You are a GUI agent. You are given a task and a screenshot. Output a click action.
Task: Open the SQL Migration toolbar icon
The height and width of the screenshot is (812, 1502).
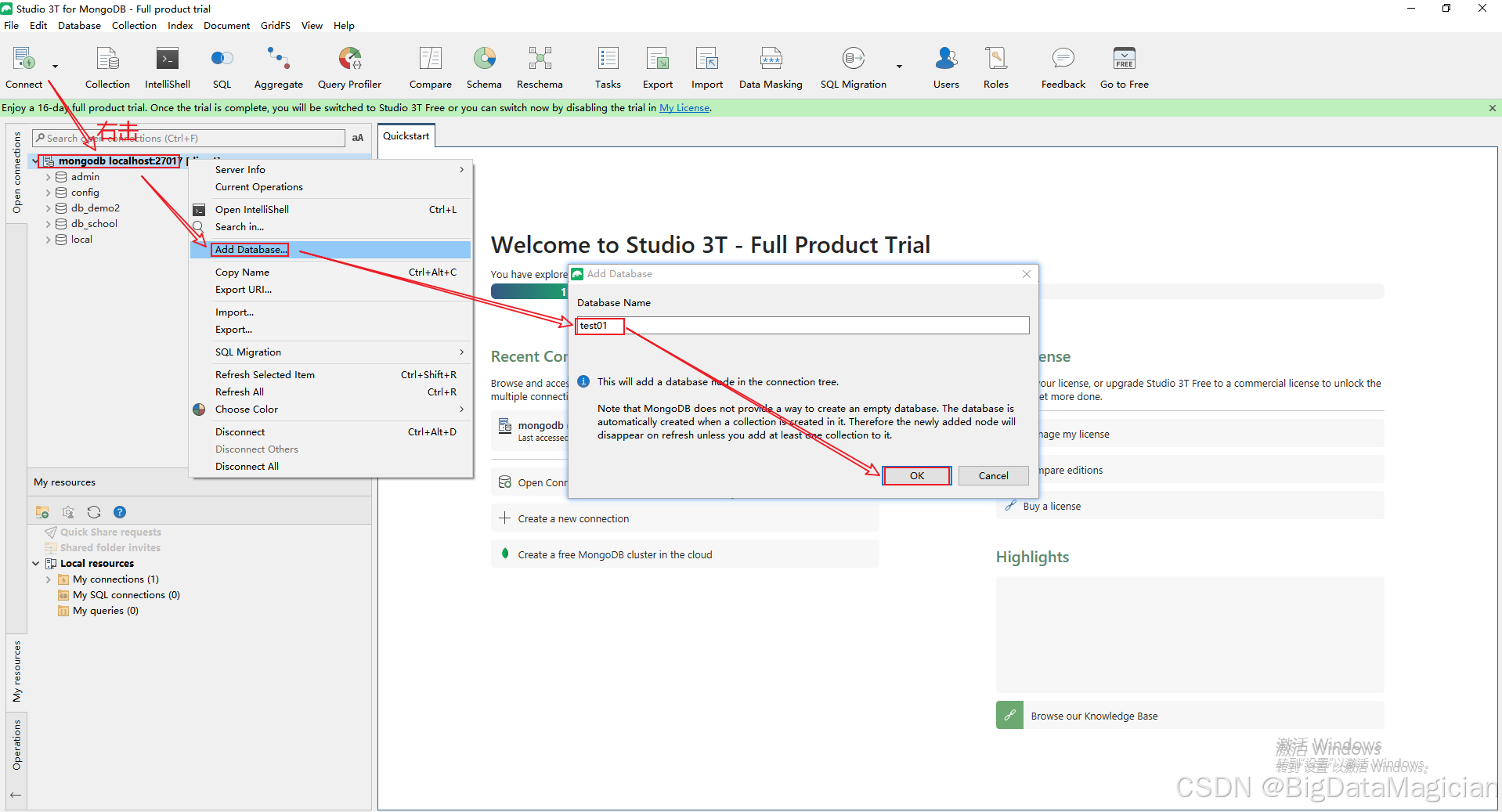(854, 67)
